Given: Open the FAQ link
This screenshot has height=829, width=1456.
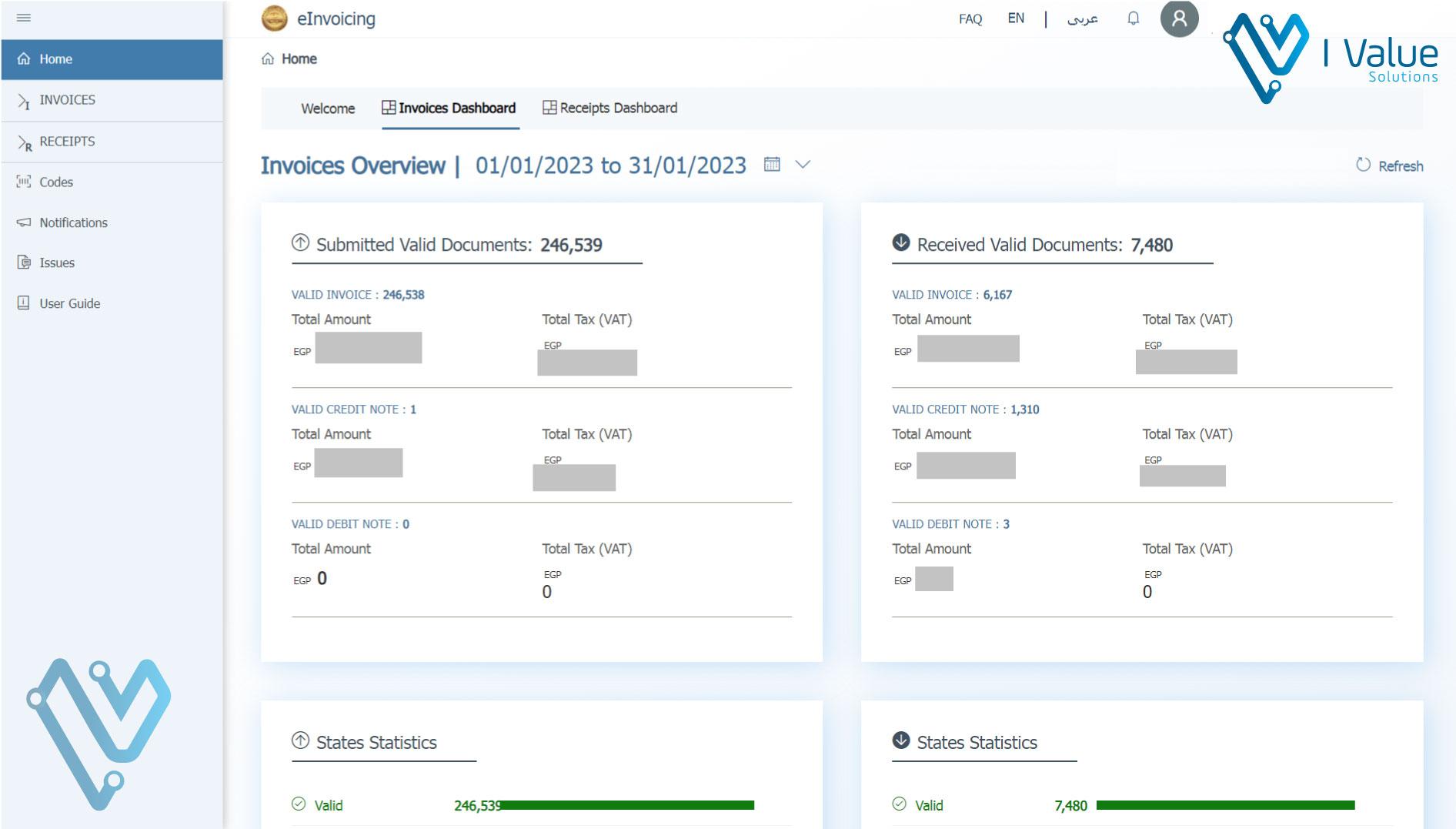Looking at the screenshot, I should (970, 19).
